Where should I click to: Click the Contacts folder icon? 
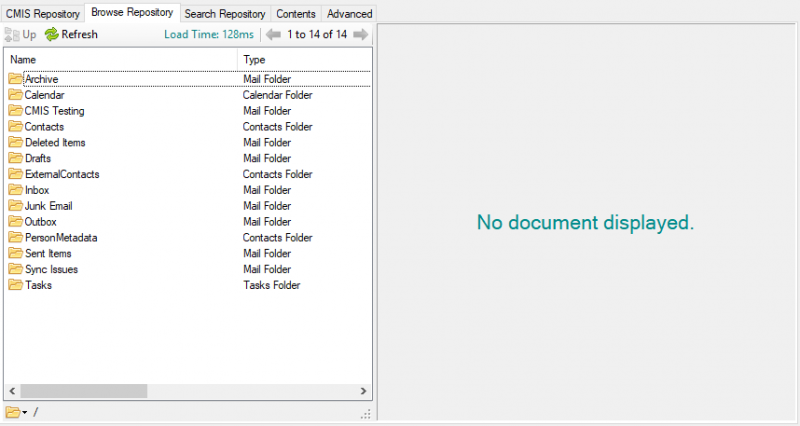pos(15,127)
